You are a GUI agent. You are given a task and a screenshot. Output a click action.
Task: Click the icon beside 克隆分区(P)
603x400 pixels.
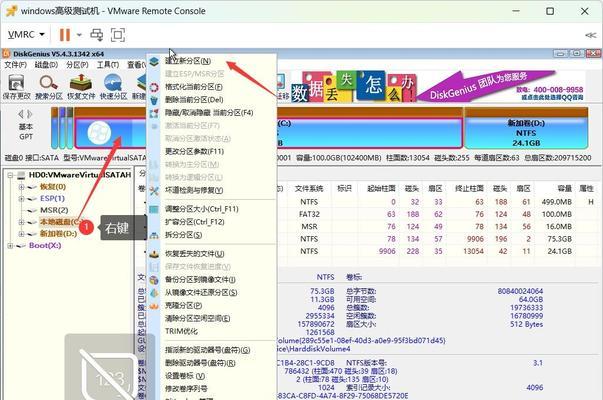pyautogui.click(x=154, y=306)
